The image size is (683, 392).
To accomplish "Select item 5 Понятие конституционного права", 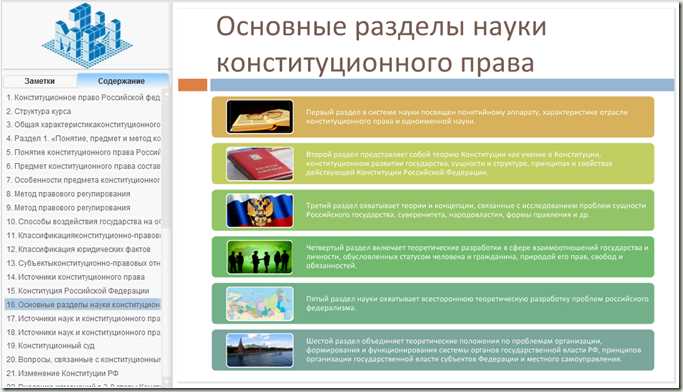I will click(83, 152).
